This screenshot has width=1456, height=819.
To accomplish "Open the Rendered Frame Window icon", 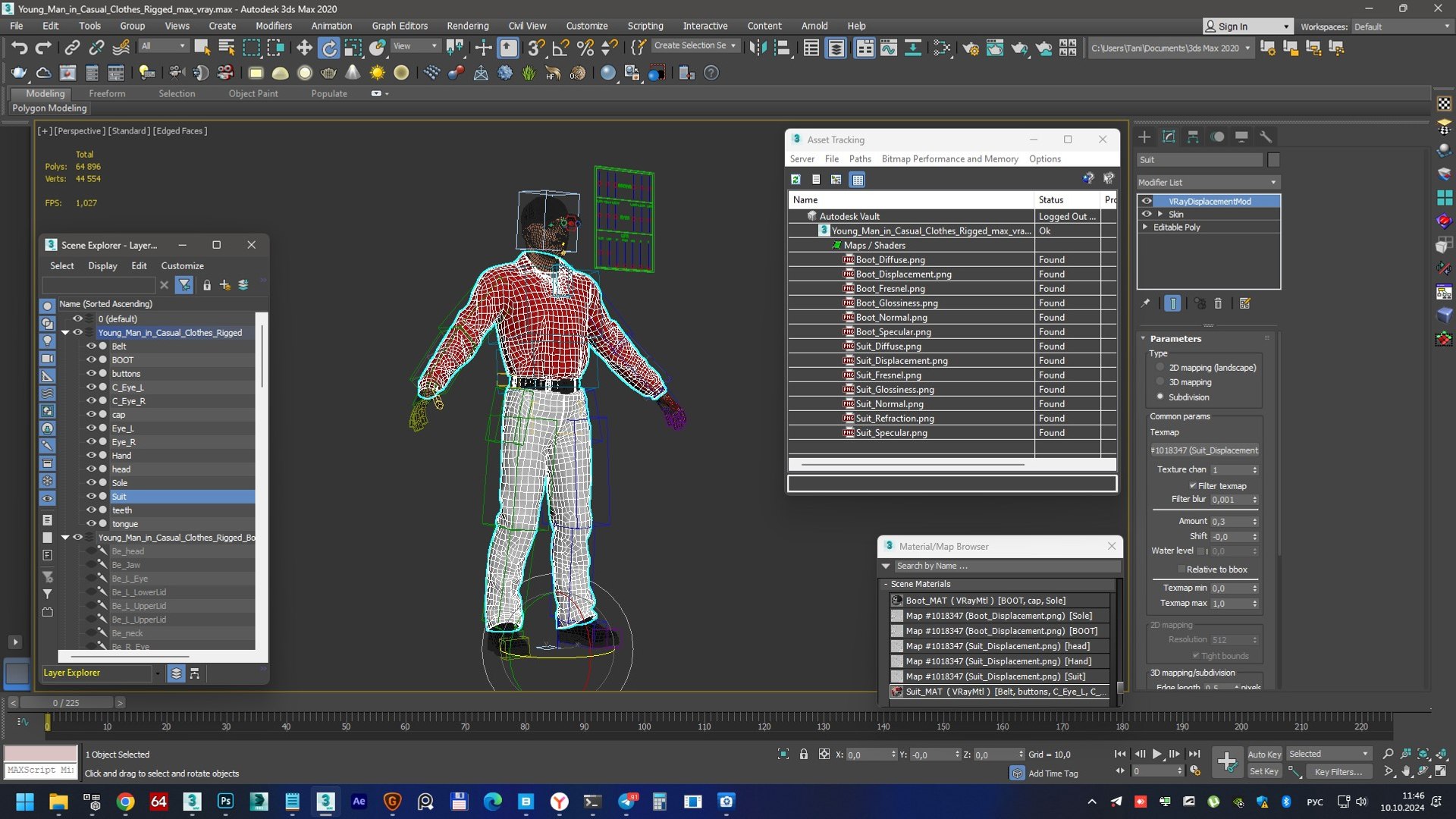I will [x=995, y=48].
